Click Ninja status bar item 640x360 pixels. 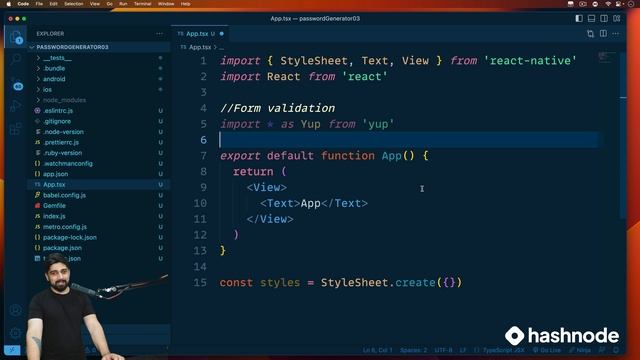pos(580,350)
